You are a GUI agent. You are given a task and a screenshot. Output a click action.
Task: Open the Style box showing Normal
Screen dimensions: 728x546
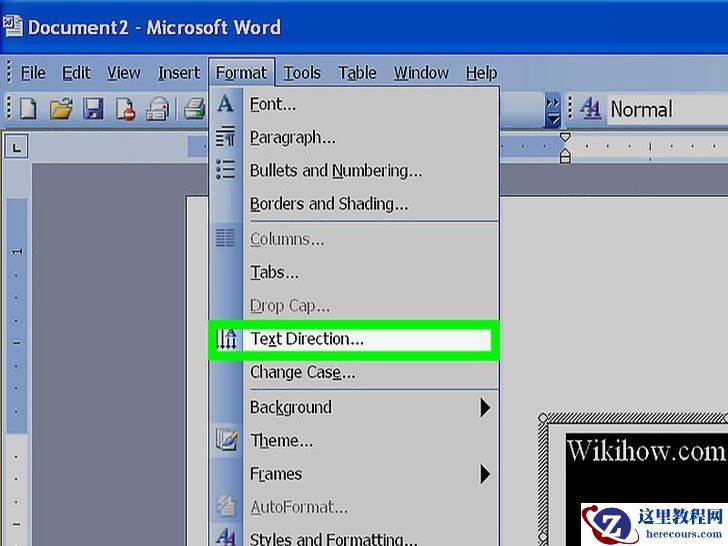click(668, 110)
